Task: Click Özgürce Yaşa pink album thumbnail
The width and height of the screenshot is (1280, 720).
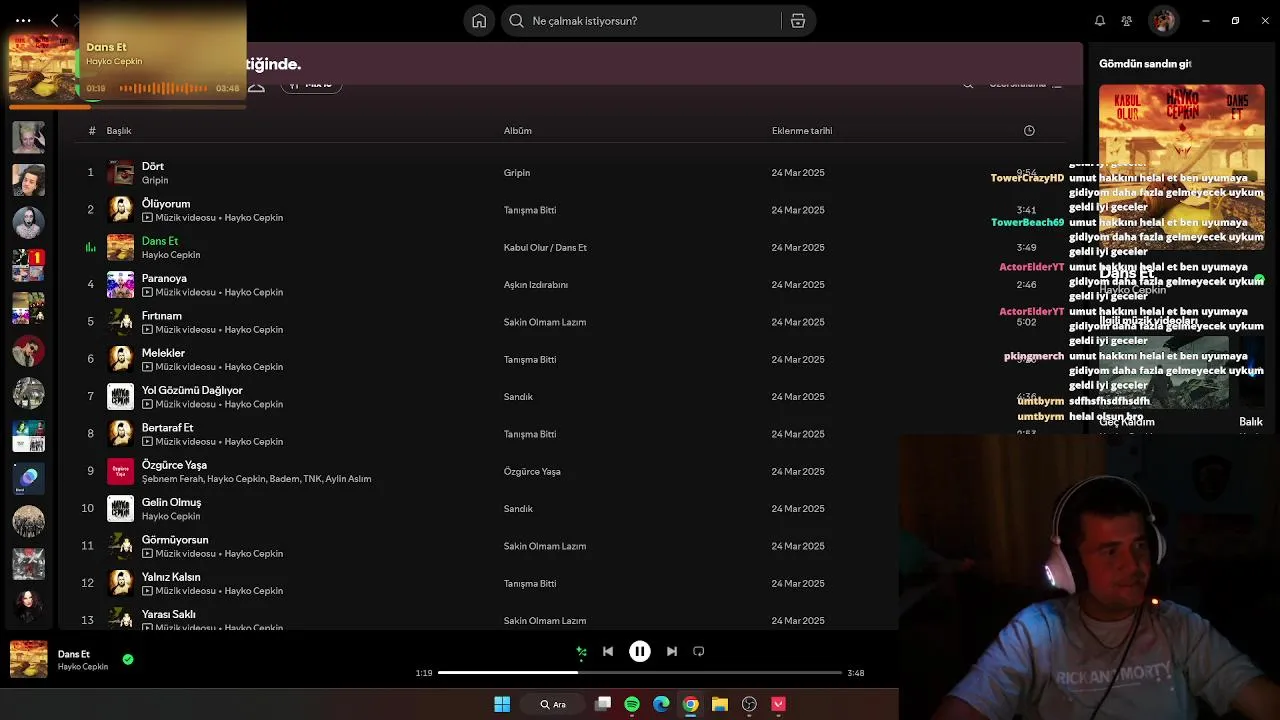Action: click(x=120, y=471)
